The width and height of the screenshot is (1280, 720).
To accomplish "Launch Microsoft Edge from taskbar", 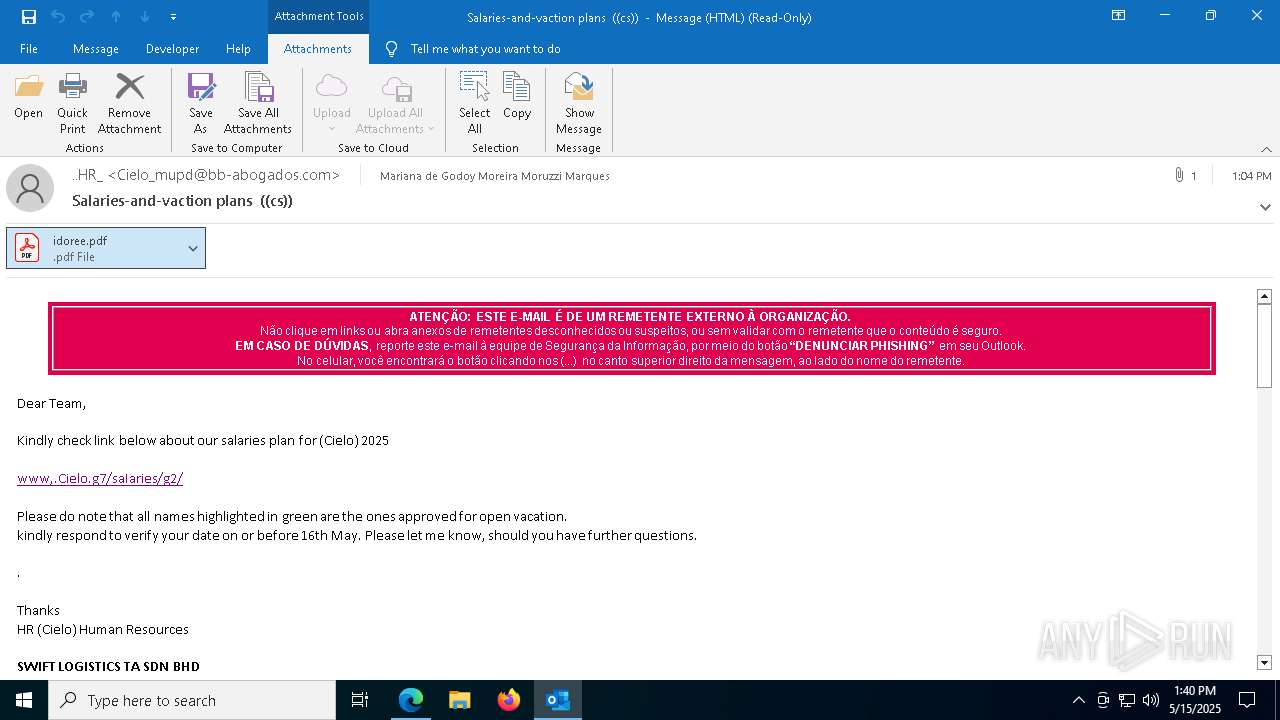I will [x=411, y=700].
